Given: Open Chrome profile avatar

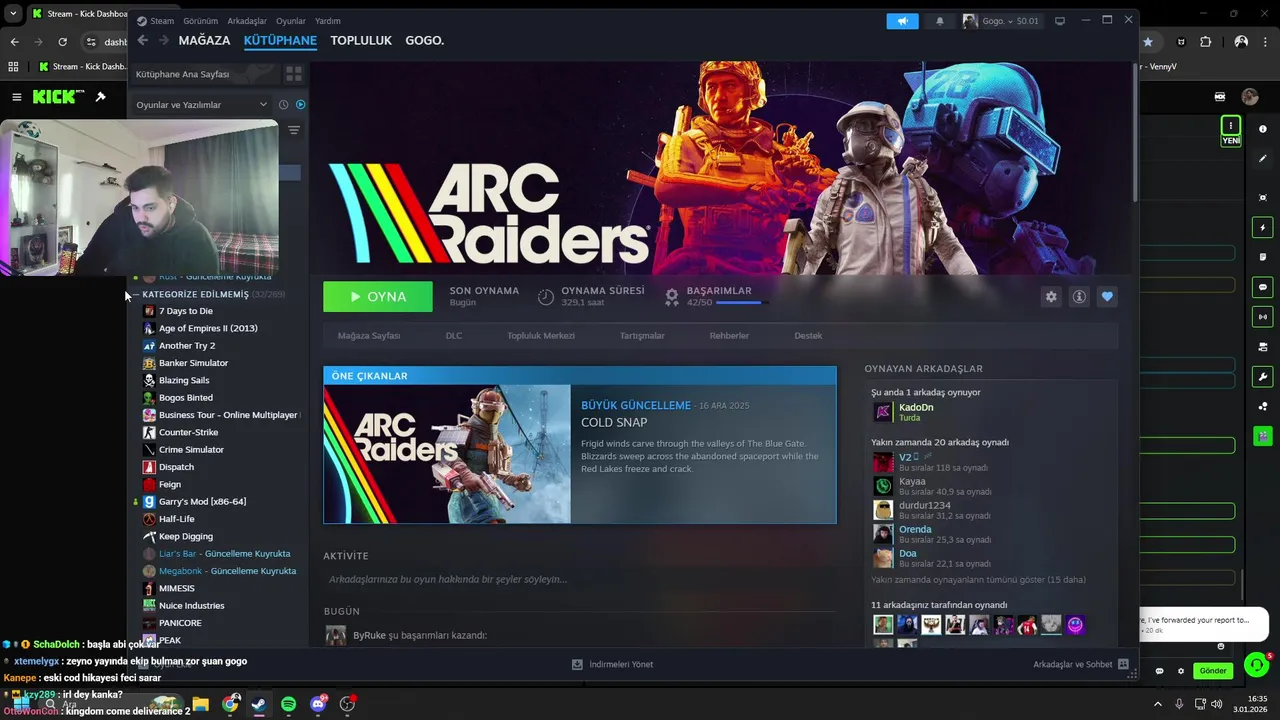Looking at the screenshot, I should 1241,42.
